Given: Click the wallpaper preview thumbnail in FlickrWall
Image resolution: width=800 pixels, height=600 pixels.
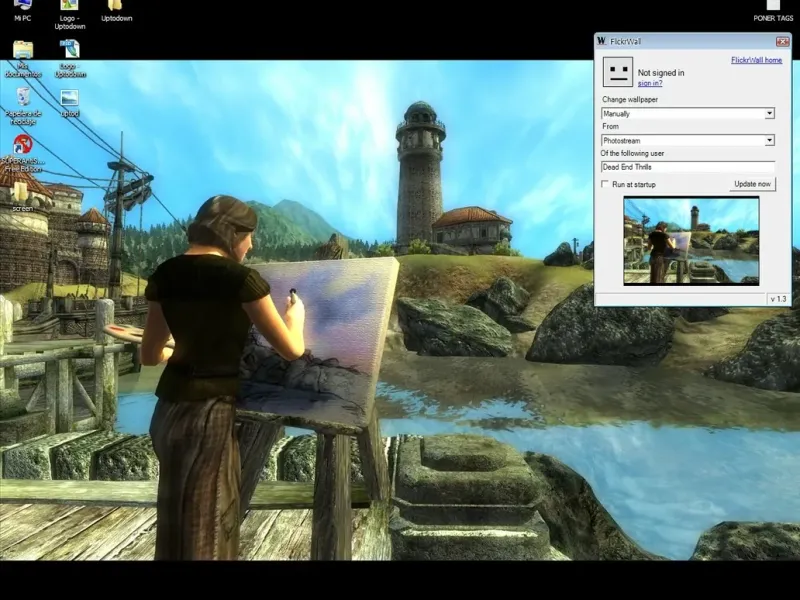Looking at the screenshot, I should pos(691,241).
